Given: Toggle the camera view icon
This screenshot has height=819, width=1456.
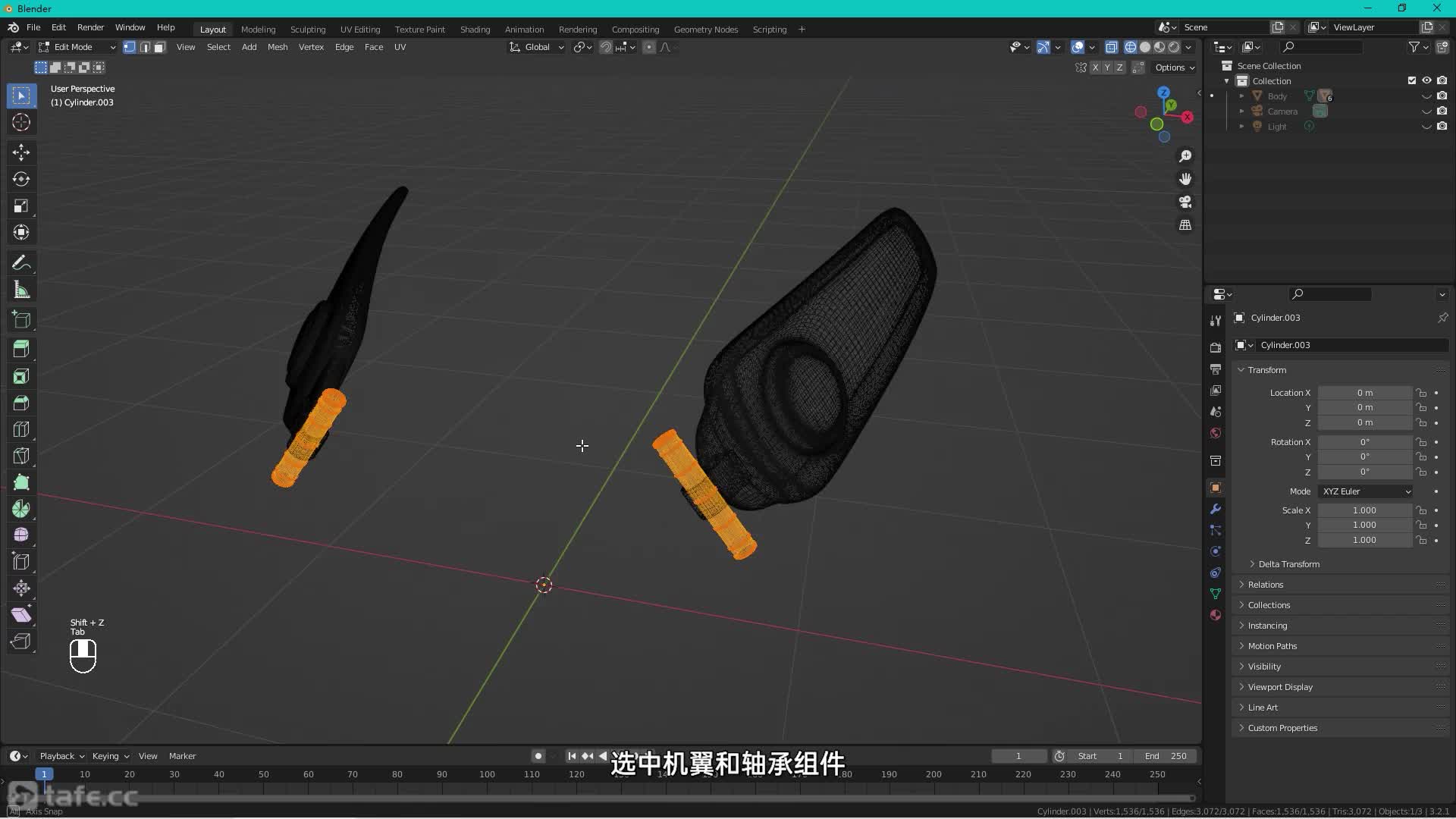Looking at the screenshot, I should pyautogui.click(x=1185, y=202).
